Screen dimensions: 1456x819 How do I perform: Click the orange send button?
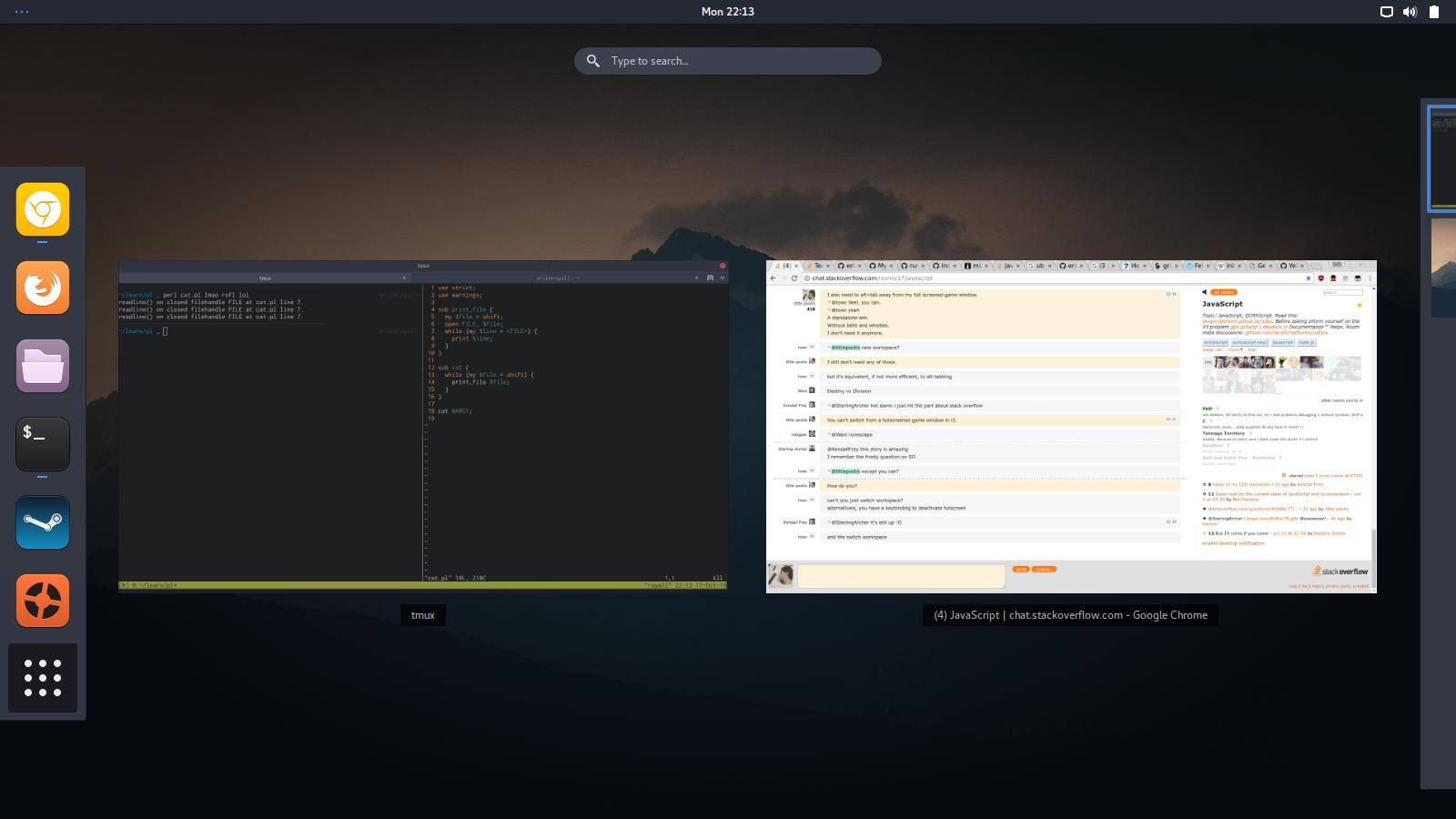pyautogui.click(x=1021, y=569)
